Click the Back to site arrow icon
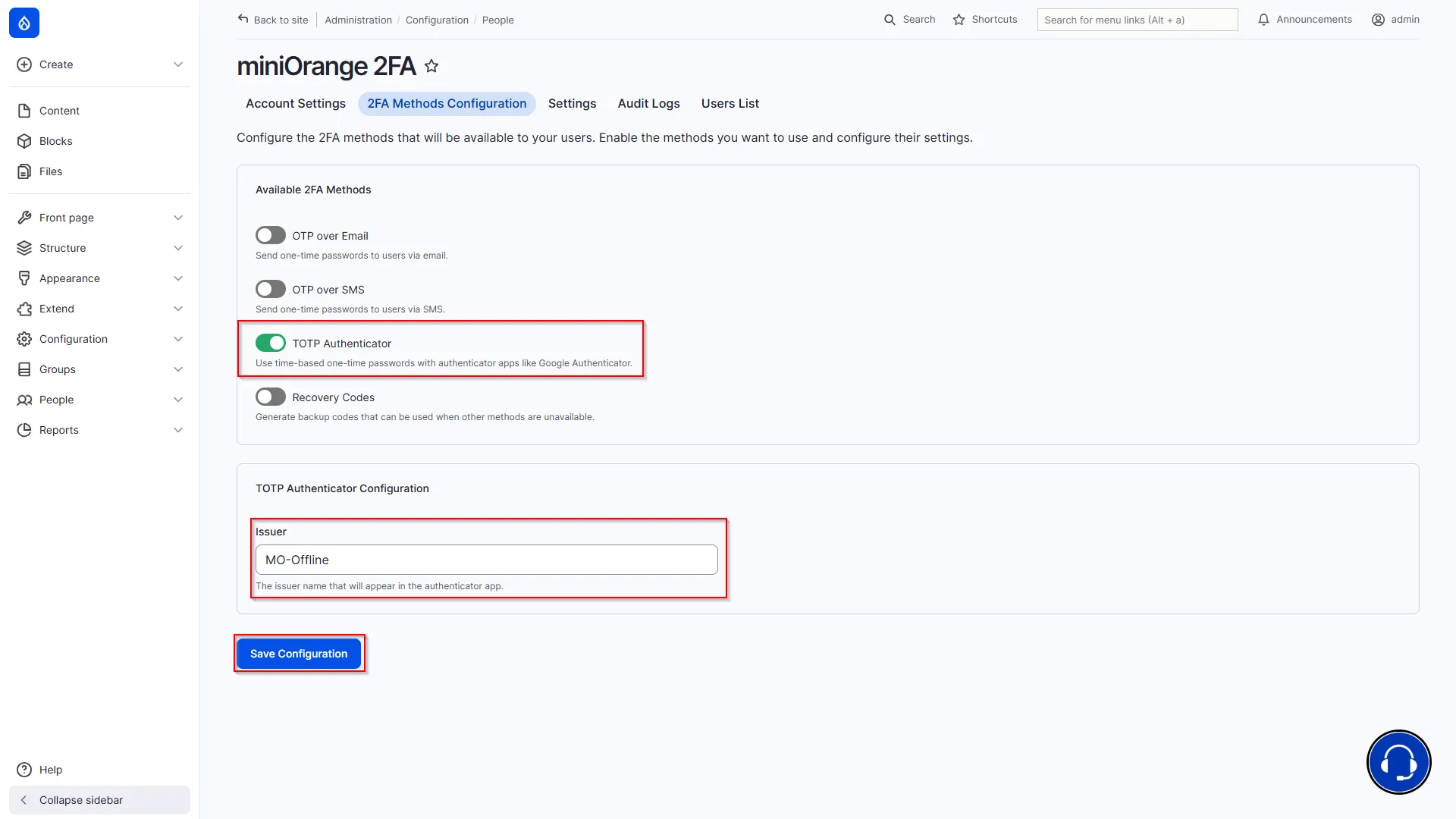1456x819 pixels. [x=243, y=19]
